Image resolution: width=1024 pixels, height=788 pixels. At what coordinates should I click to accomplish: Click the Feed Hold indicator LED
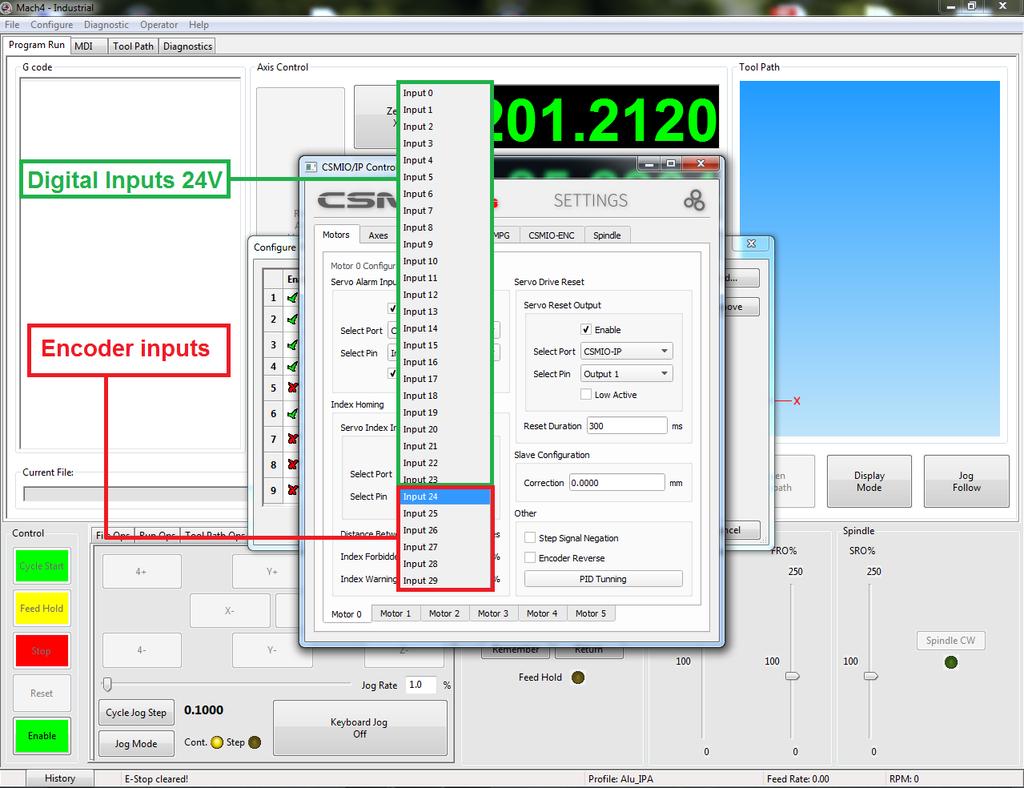578,677
